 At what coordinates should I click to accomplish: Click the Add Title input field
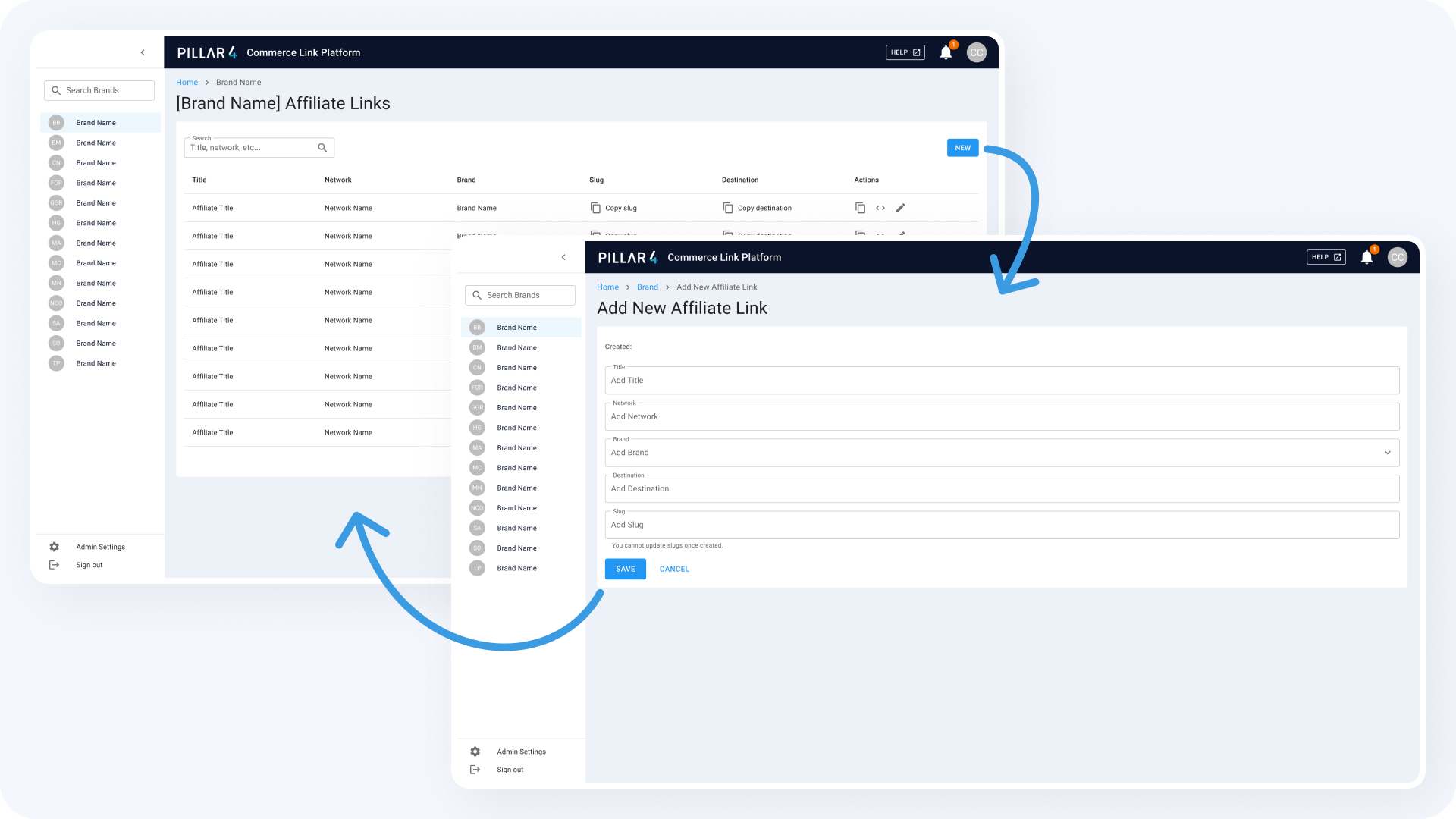[1002, 381]
